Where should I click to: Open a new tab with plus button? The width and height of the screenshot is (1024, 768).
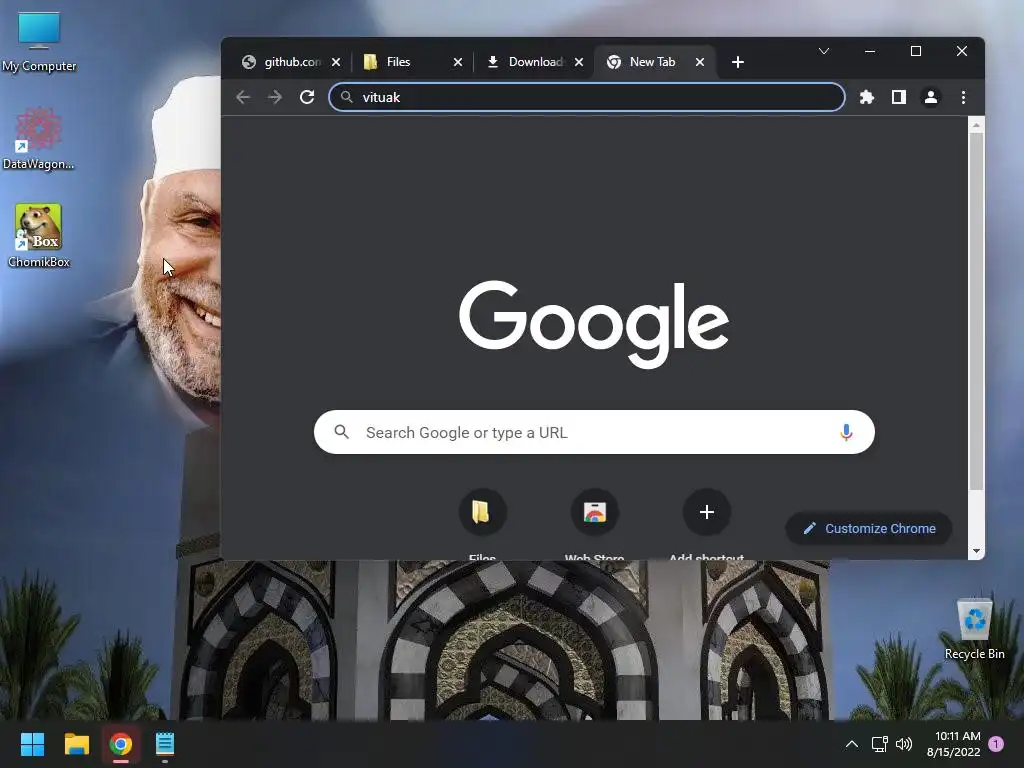click(738, 62)
